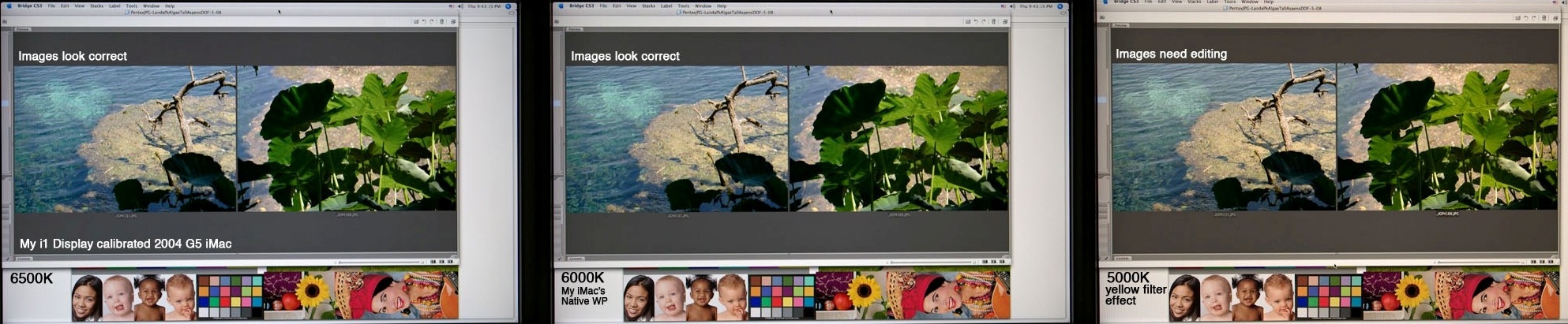Image resolution: width=1568 pixels, height=324 pixels.
Task: Click the first workspace button in 6000K window
Action: pos(985,262)
